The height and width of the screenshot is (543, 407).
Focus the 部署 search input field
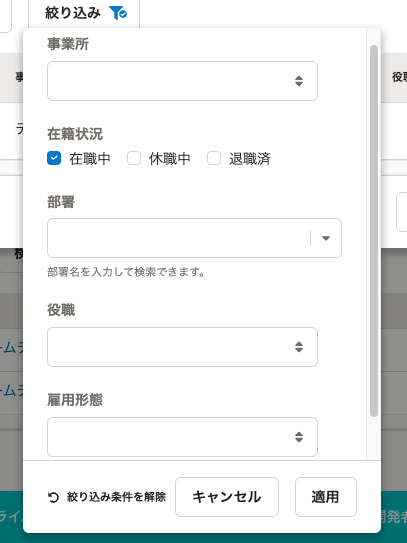178,238
